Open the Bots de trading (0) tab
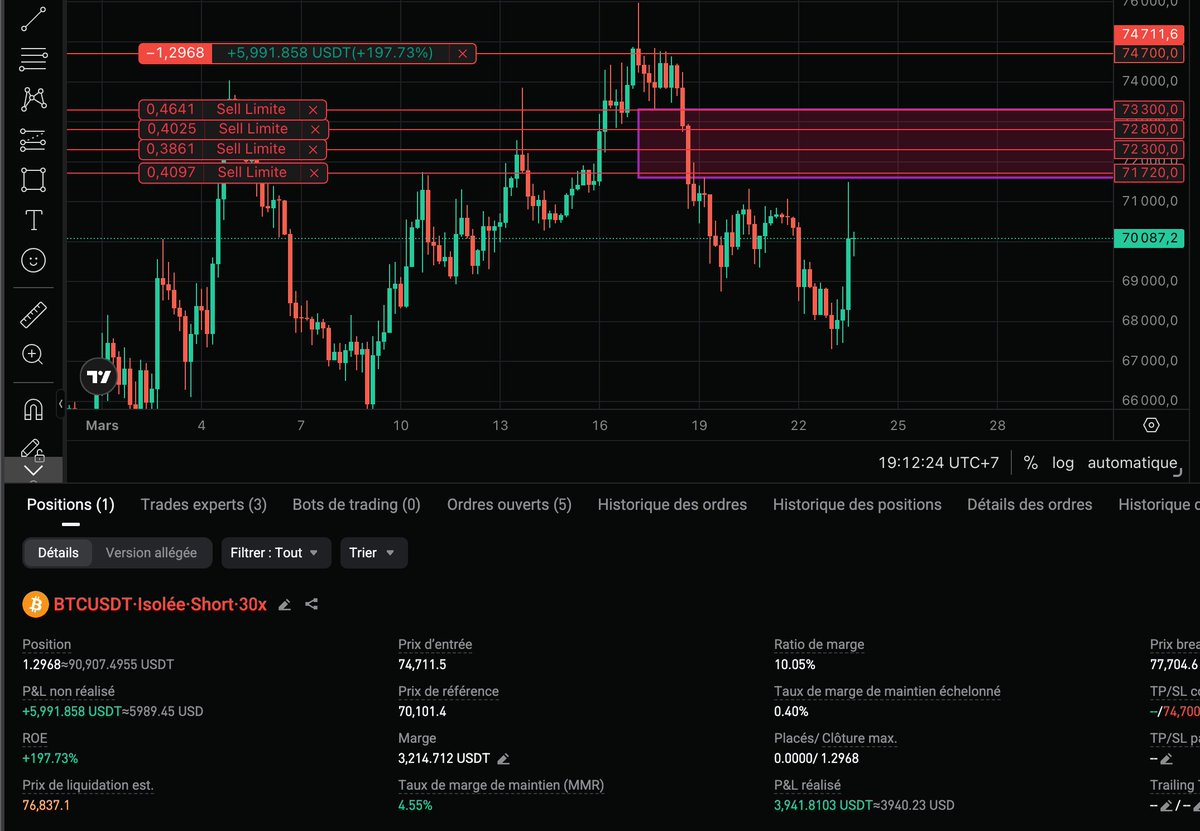This screenshot has height=831, width=1200. 356,505
